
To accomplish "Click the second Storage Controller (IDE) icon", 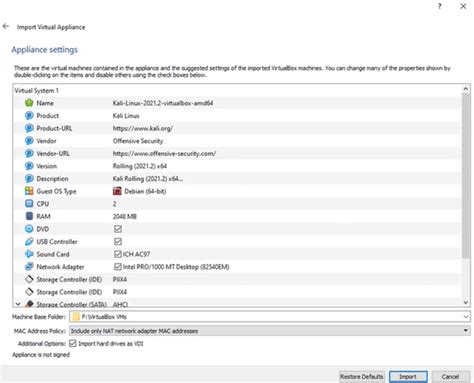I will pyautogui.click(x=29, y=292).
